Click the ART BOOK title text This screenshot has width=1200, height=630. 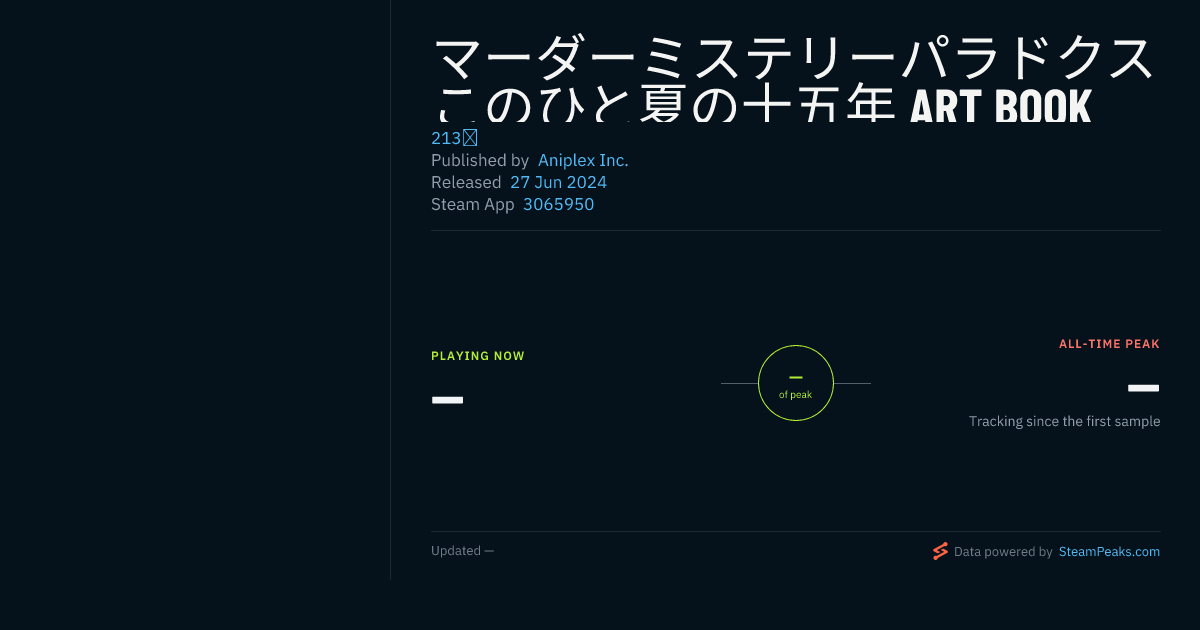click(1000, 106)
